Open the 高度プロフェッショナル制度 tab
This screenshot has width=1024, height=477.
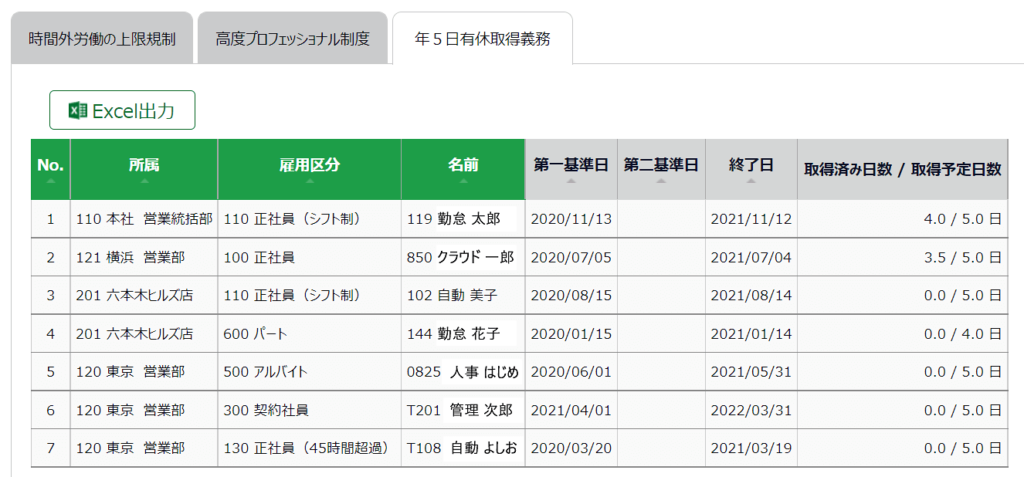(x=292, y=40)
